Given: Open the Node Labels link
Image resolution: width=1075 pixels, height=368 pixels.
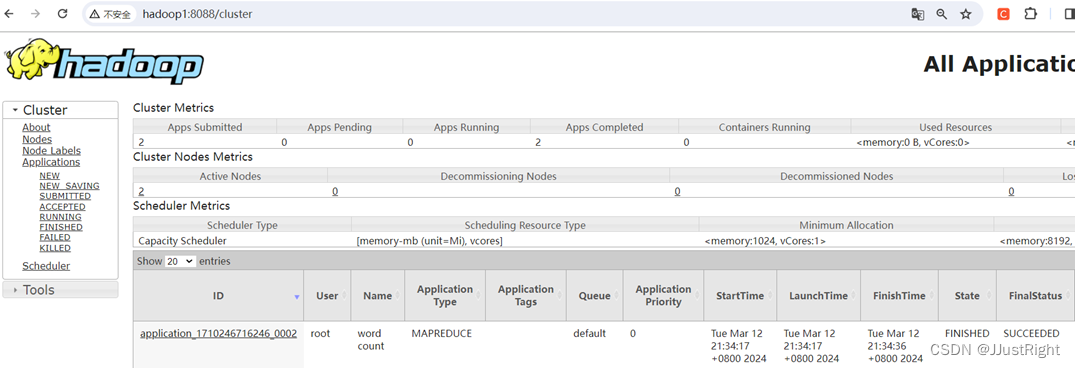Looking at the screenshot, I should (51, 151).
